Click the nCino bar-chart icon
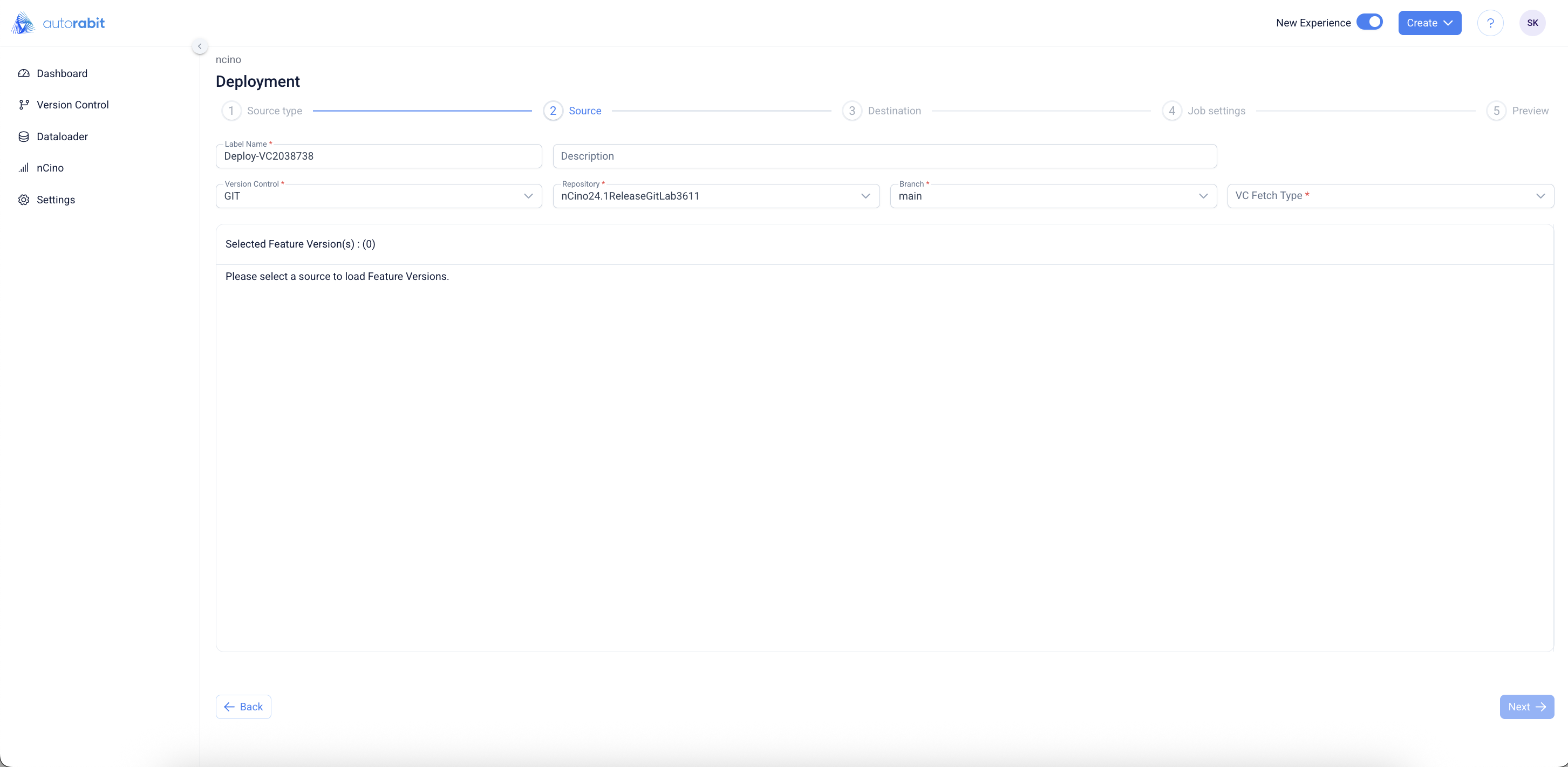1568x767 pixels. click(x=24, y=168)
